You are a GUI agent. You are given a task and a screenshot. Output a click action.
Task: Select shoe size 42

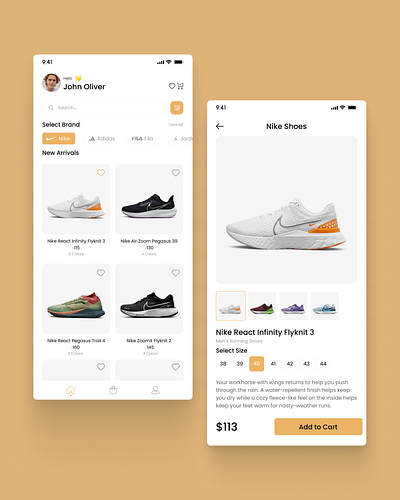click(x=290, y=364)
